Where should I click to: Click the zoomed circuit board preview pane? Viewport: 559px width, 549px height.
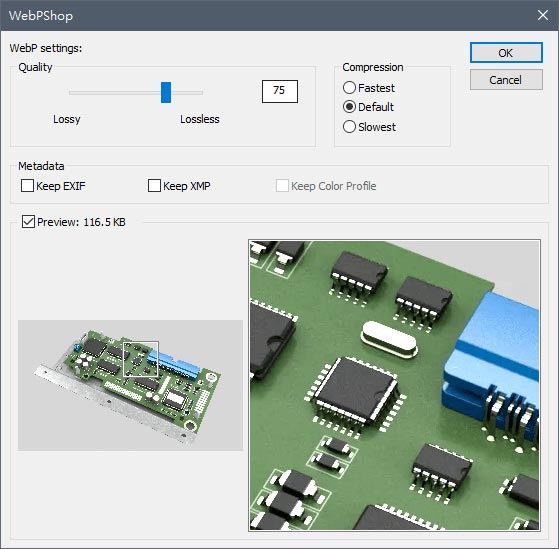394,385
